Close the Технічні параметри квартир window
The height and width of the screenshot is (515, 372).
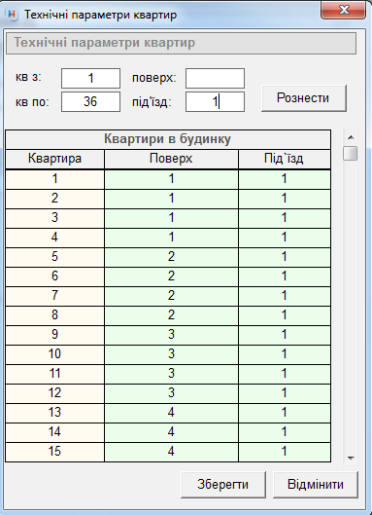click(343, 10)
